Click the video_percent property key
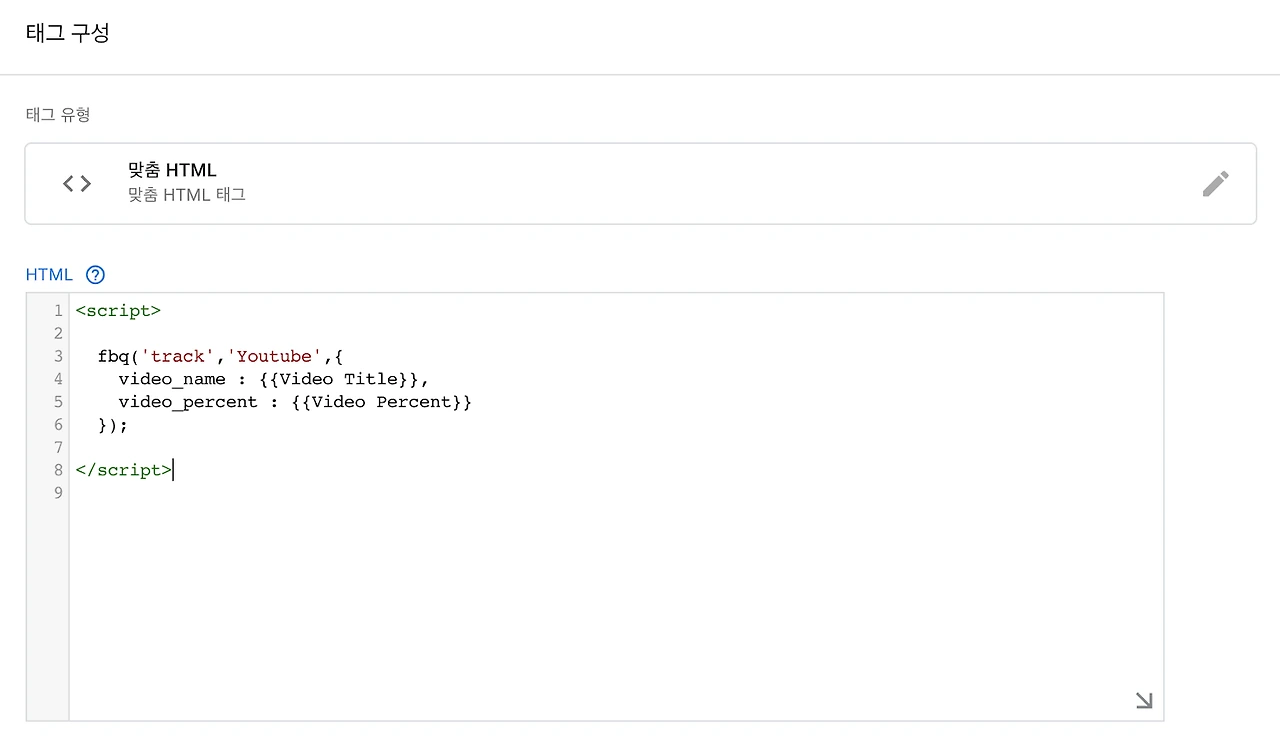This screenshot has width=1280, height=736. pyautogui.click(x=188, y=402)
